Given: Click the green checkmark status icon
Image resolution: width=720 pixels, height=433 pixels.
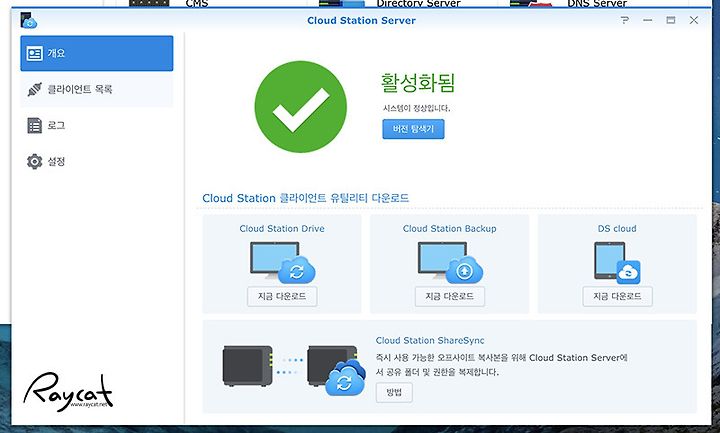Looking at the screenshot, I should (x=301, y=107).
